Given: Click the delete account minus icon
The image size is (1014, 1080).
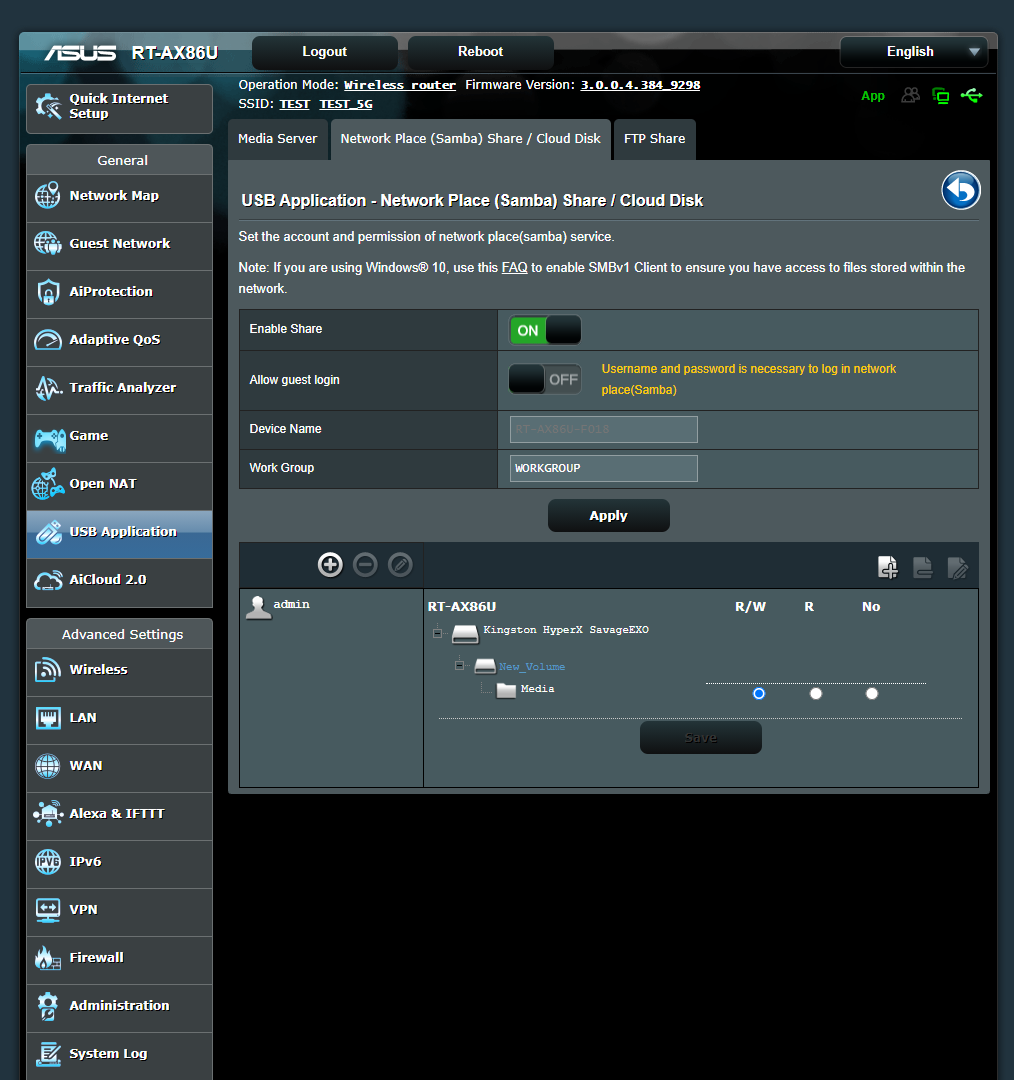Looking at the screenshot, I should click(365, 565).
